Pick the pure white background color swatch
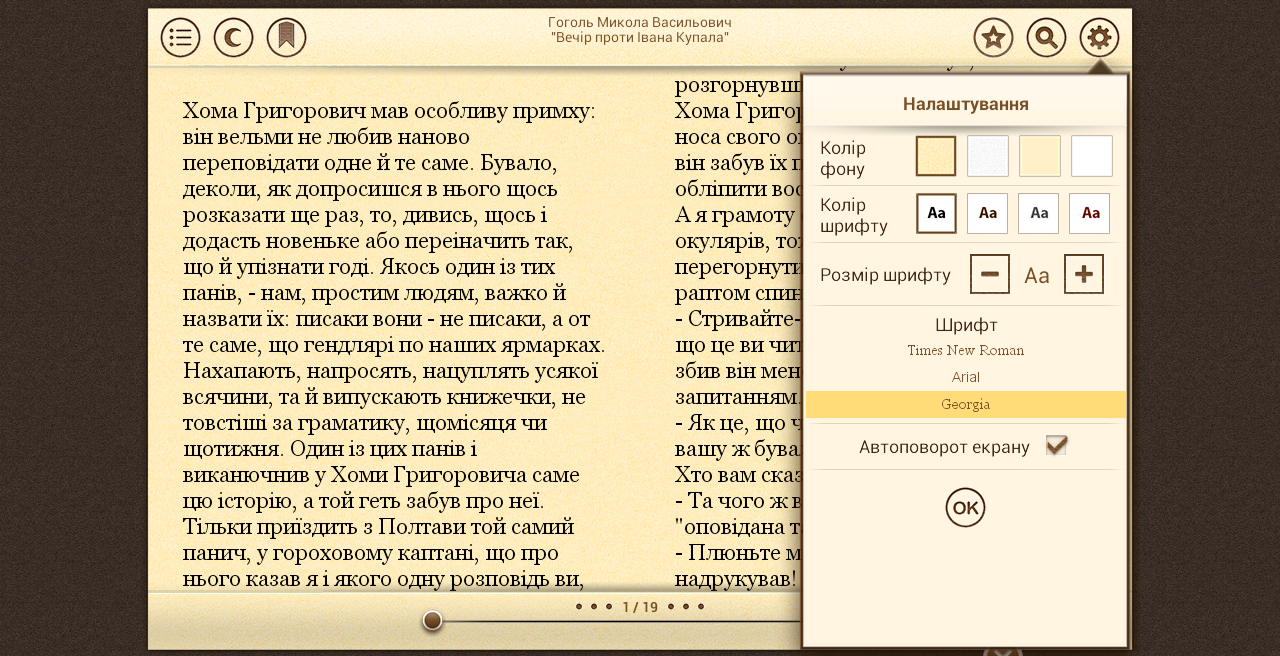This screenshot has width=1280, height=656. click(1091, 156)
